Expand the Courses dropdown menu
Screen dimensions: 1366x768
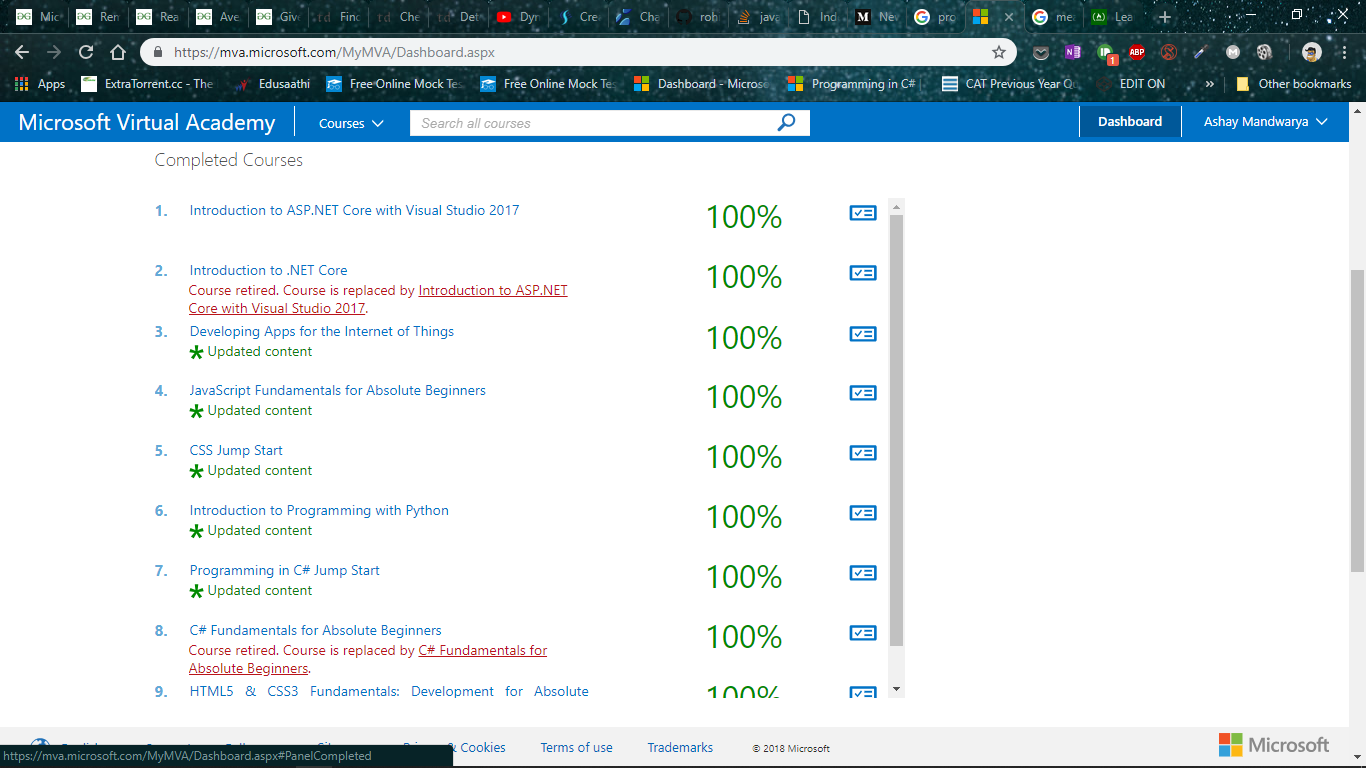351,123
